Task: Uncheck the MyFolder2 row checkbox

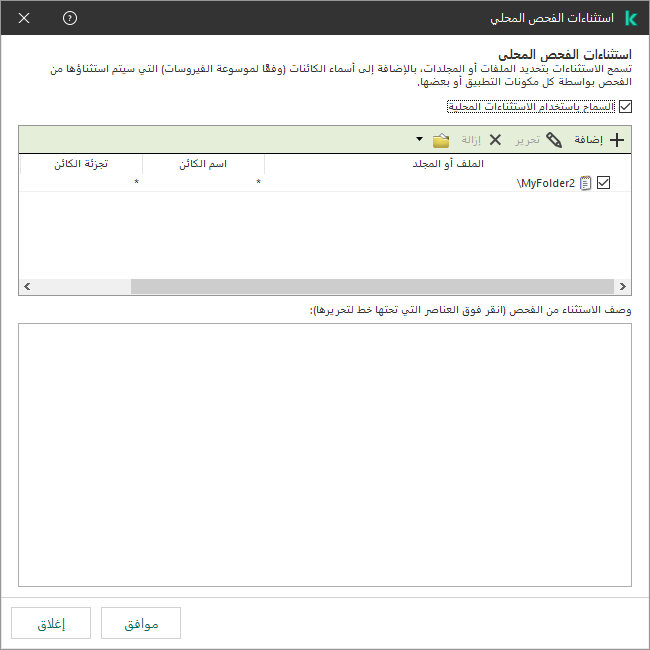Action: point(603,183)
